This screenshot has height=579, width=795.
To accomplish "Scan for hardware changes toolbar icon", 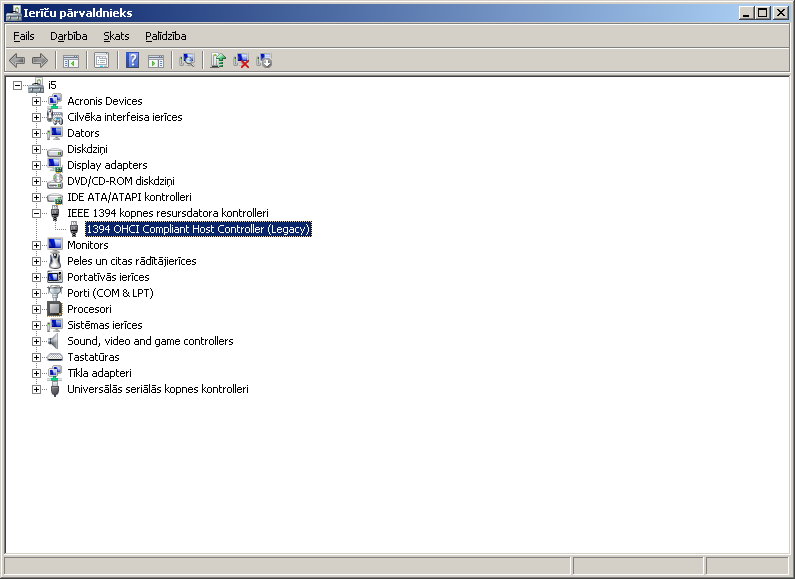I will [187, 61].
